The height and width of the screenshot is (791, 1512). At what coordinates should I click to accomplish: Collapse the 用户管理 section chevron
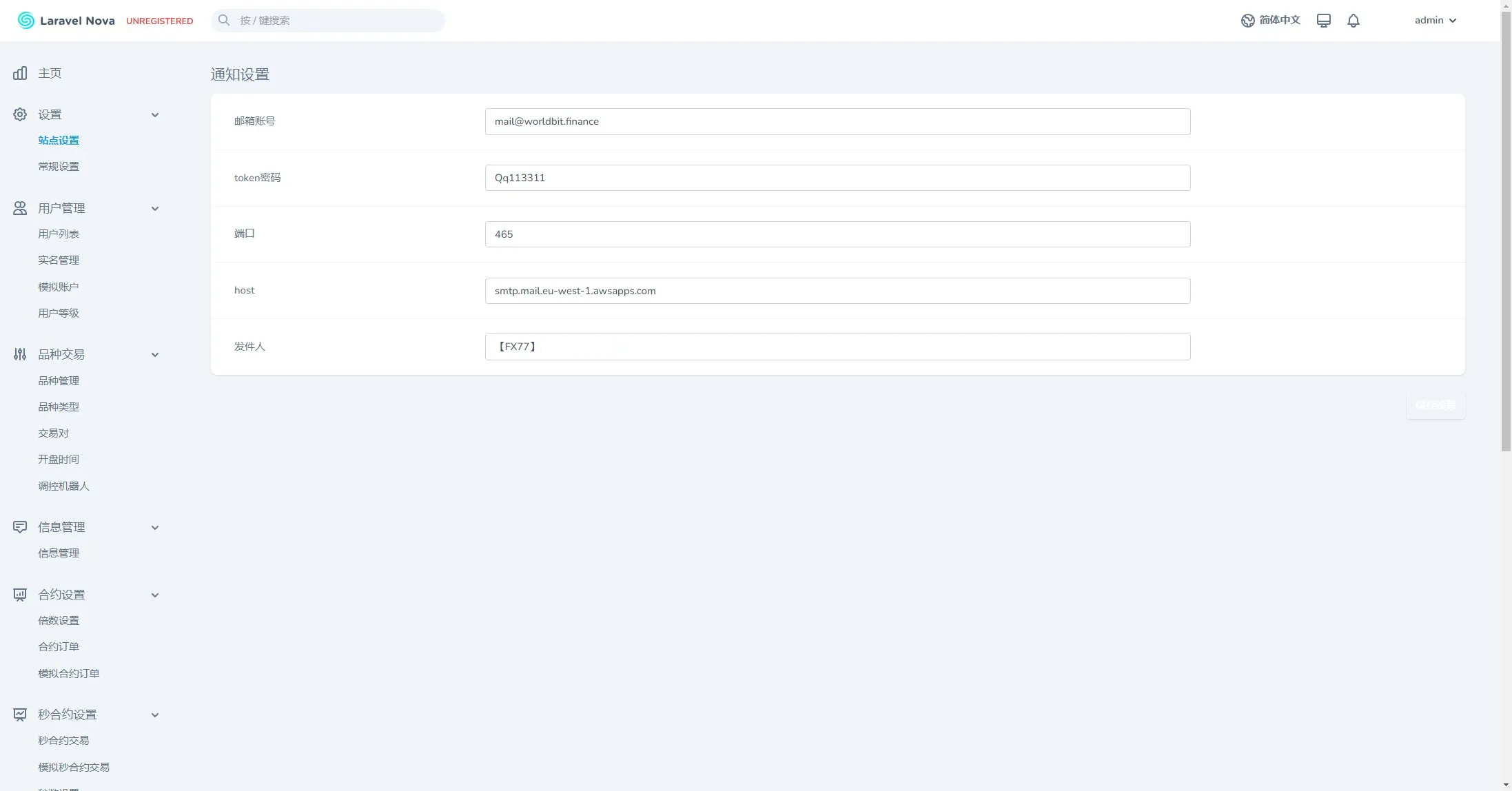tap(155, 209)
